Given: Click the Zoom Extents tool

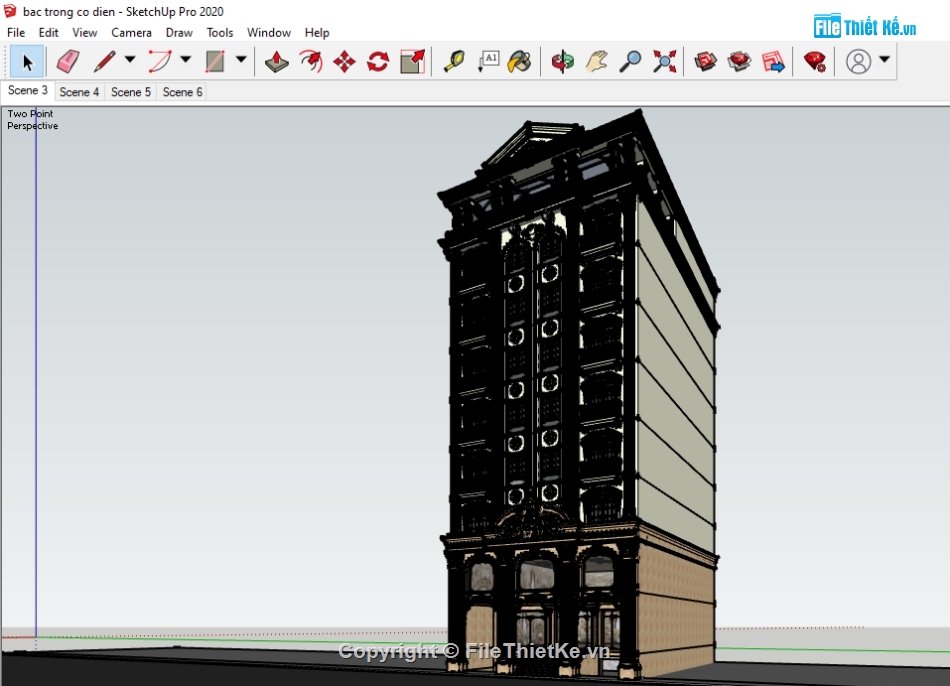Looking at the screenshot, I should coord(665,61).
